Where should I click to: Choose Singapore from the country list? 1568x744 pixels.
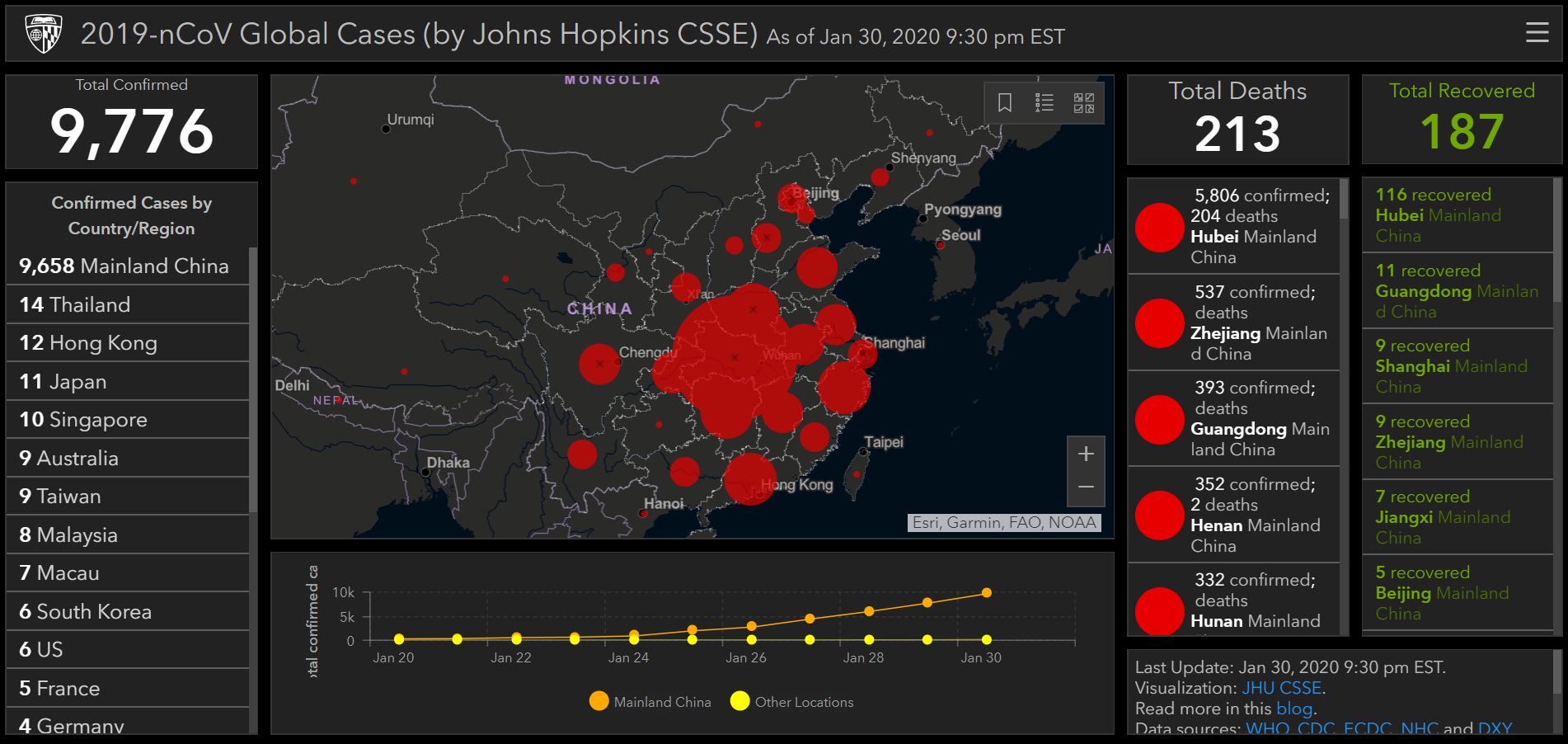pyautogui.click(x=83, y=420)
